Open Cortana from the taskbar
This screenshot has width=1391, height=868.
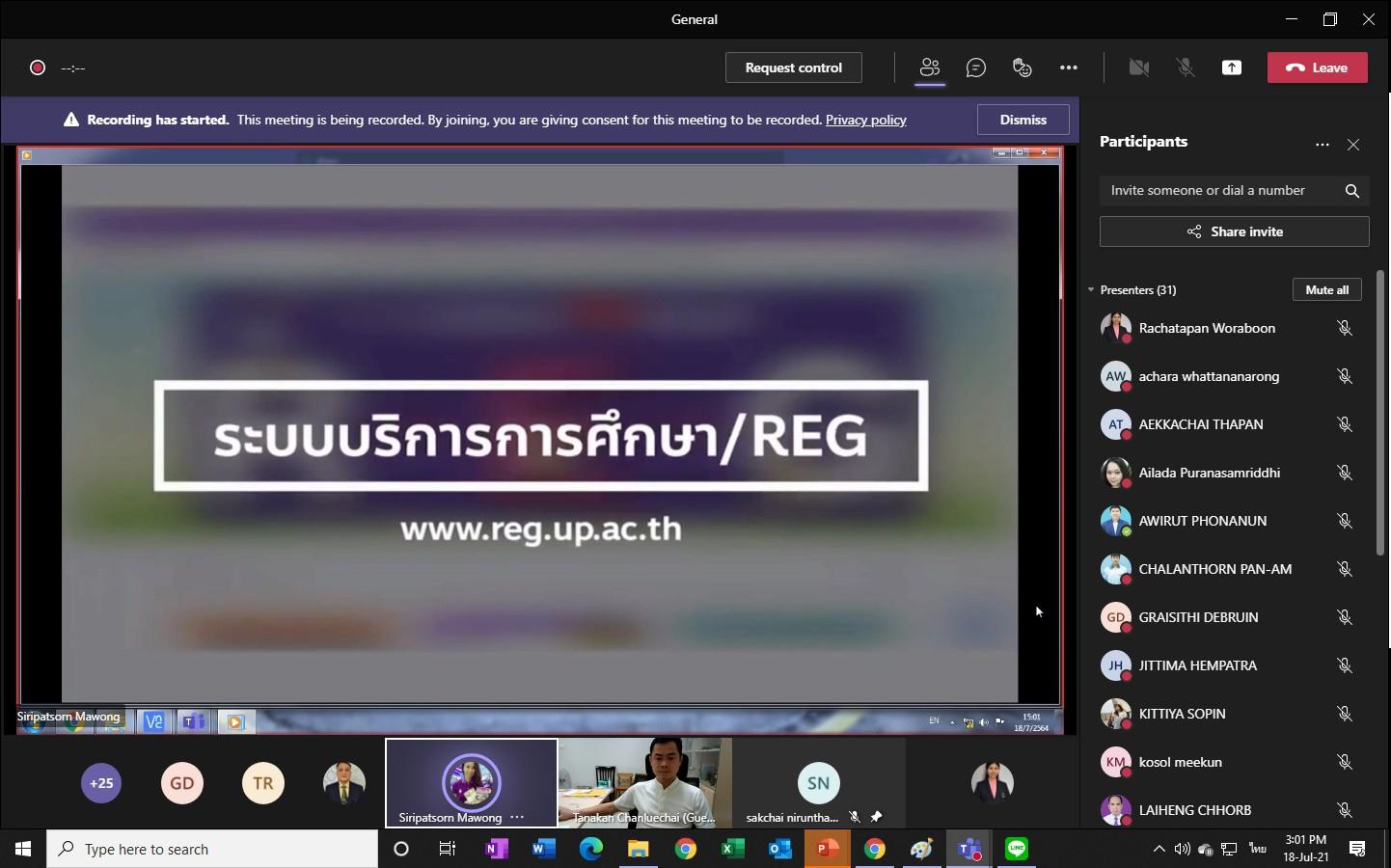pos(401,849)
